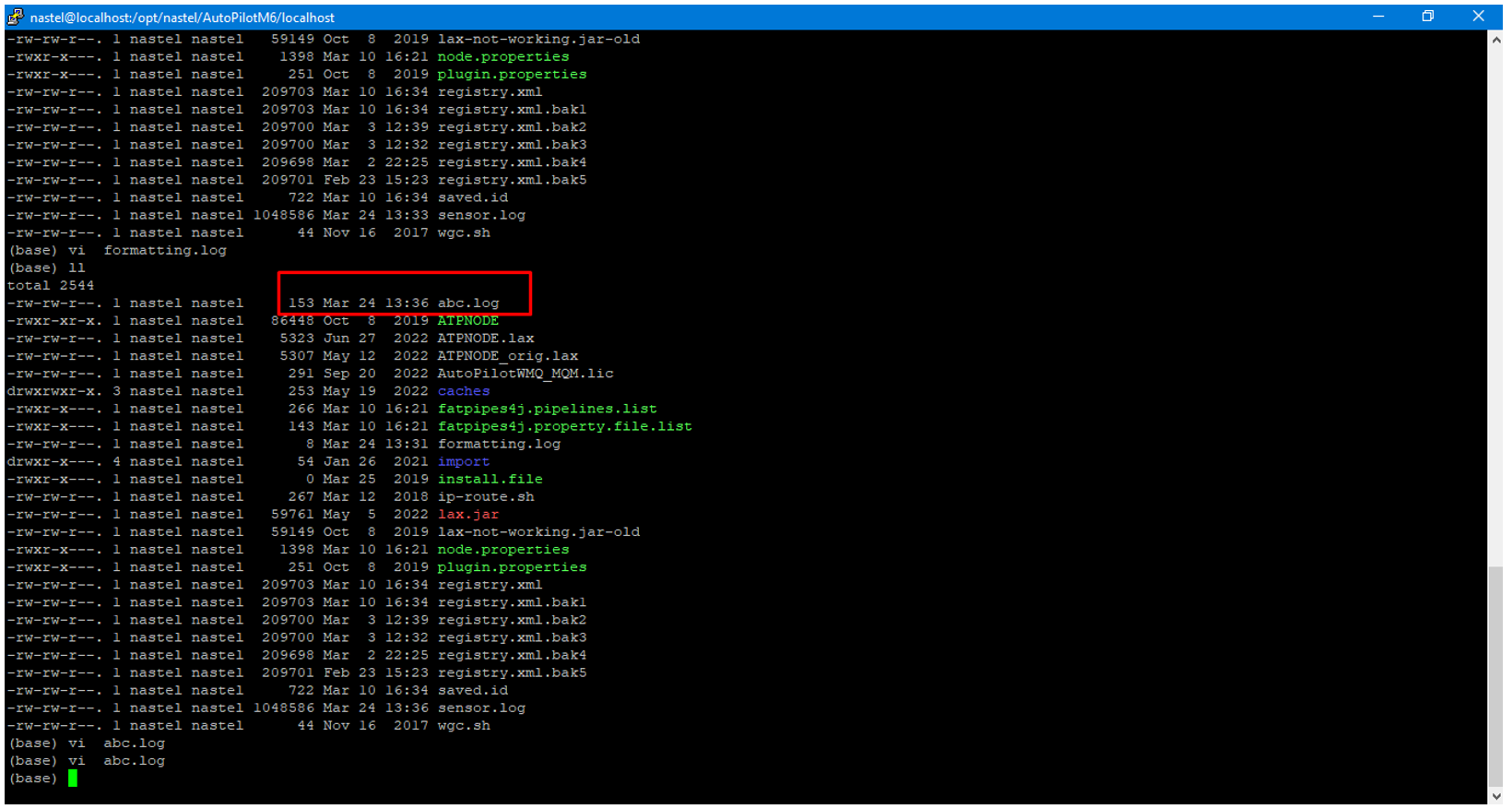The image size is (1512, 809).
Task: Click sensor.log with 13:33 timestamp
Action: (481, 216)
